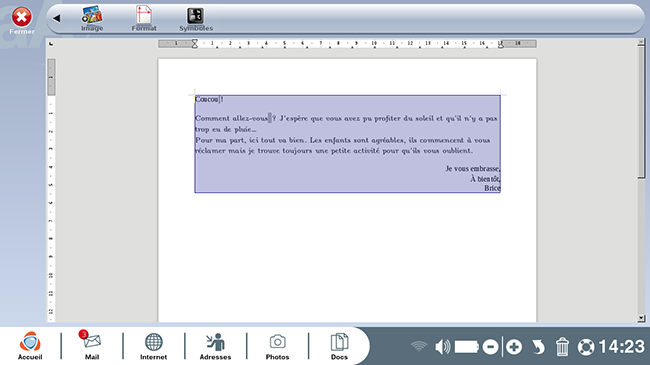Click the Wi-Fi status icon

click(x=419, y=346)
